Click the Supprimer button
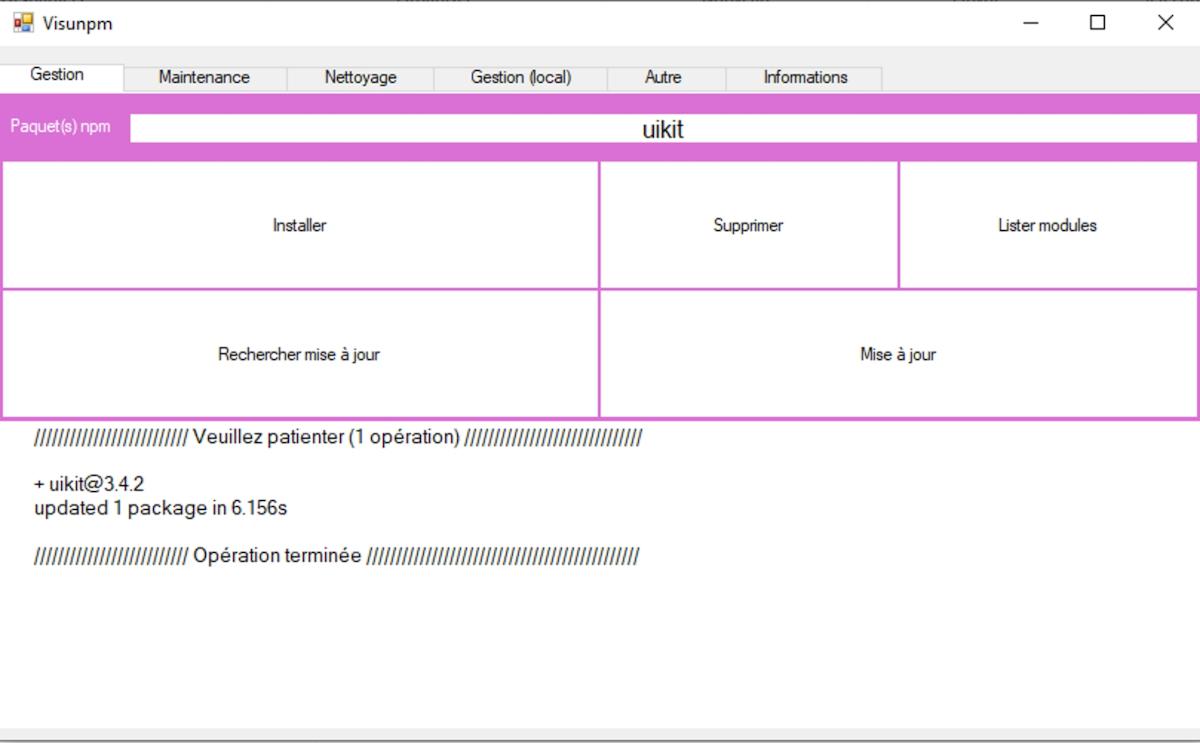This screenshot has height=743, width=1200. (748, 225)
